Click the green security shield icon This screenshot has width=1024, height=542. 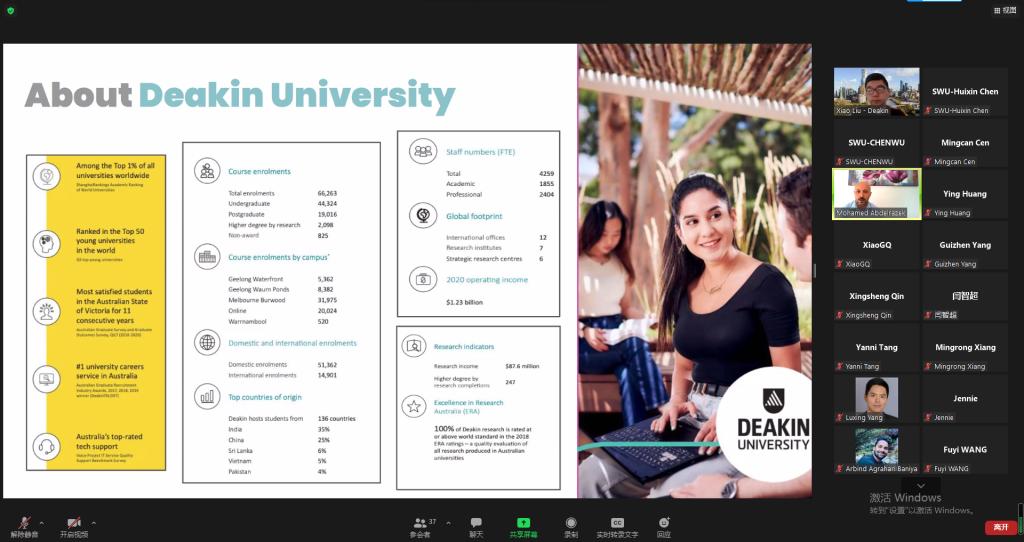tap(11, 11)
